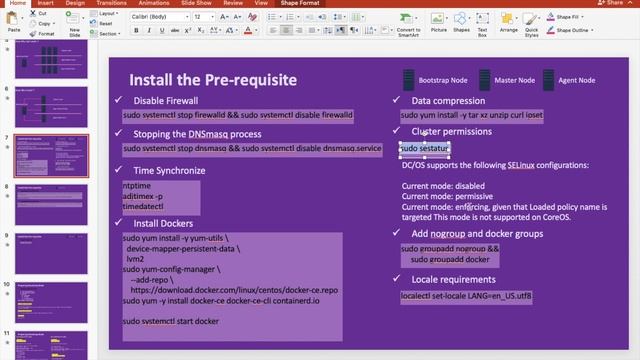This screenshot has width=640, height=360.
Task: Click the Arrange icon
Action: point(507,19)
